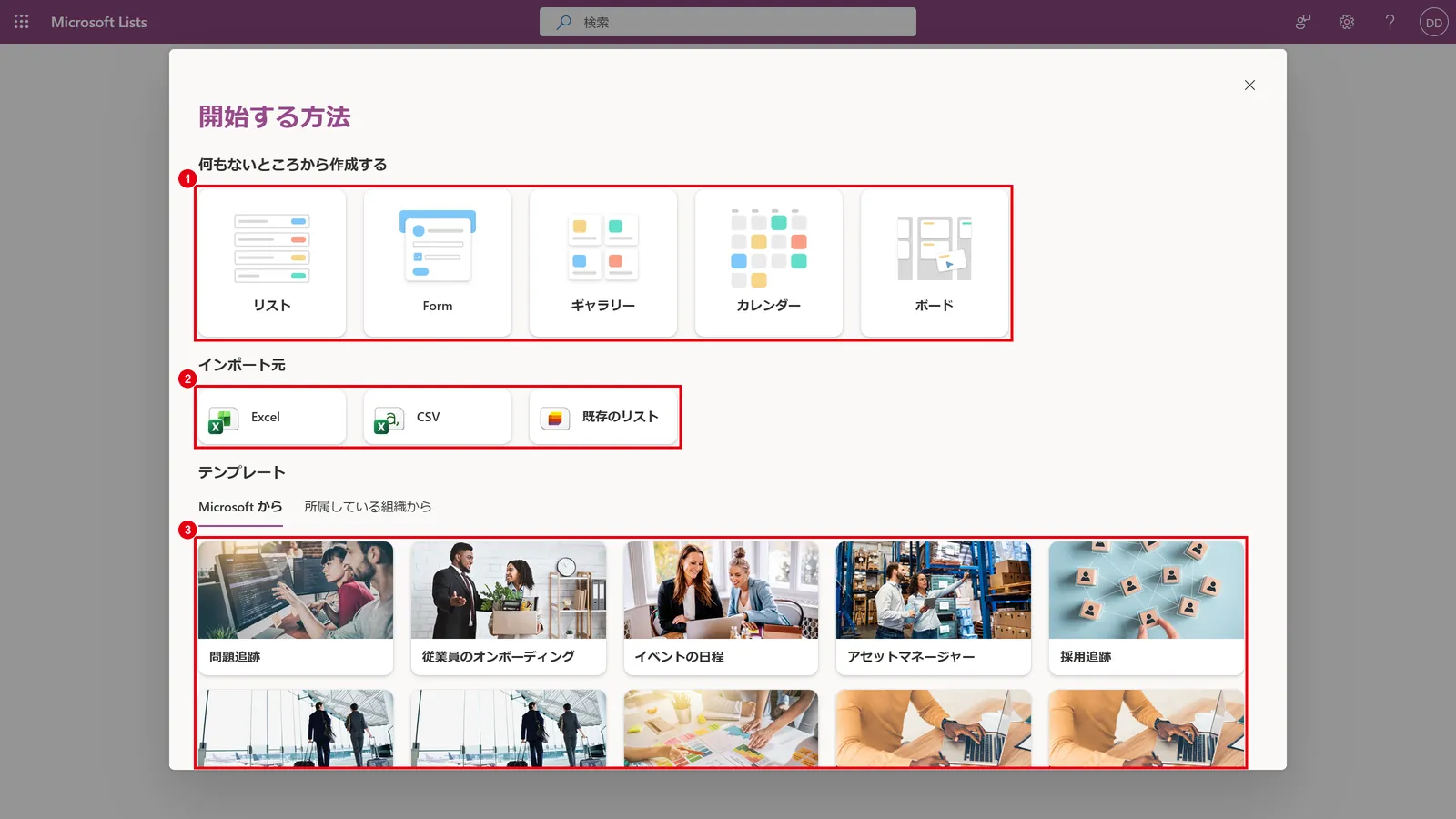Select the 採用追跡 template
1456x819 pixels.
[1146, 608]
